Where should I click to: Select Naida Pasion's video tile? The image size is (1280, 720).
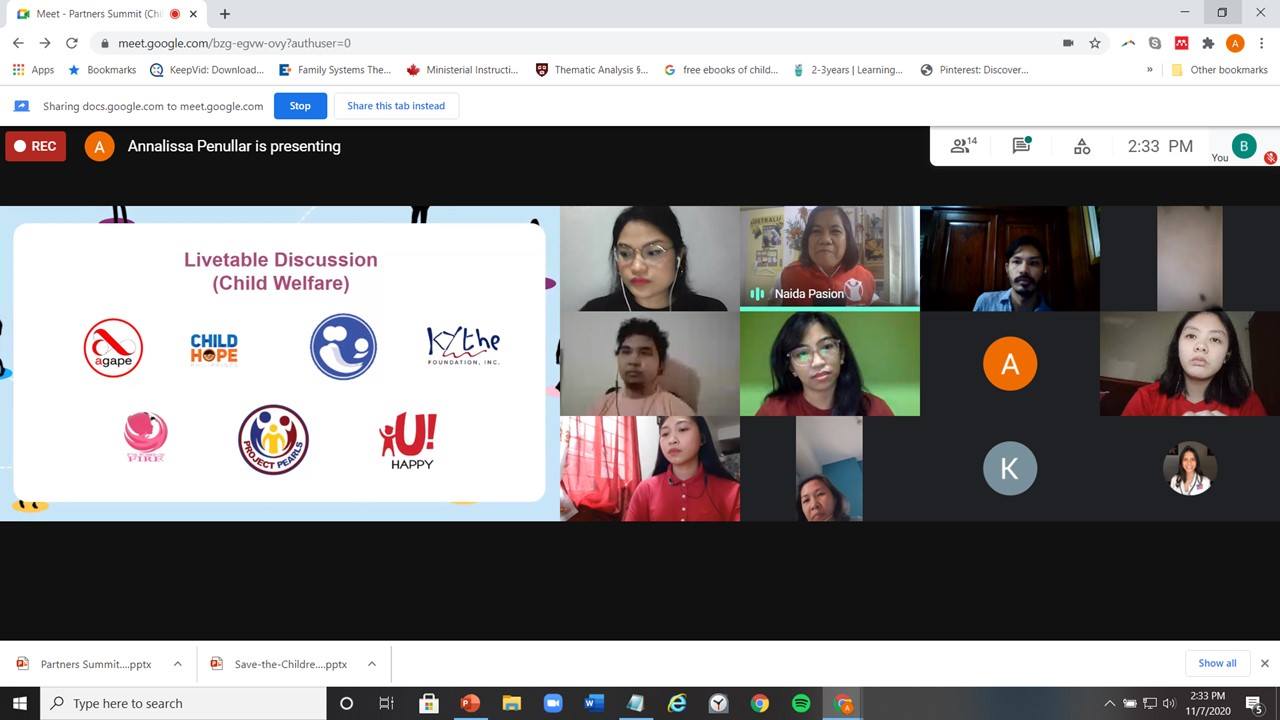tap(829, 257)
